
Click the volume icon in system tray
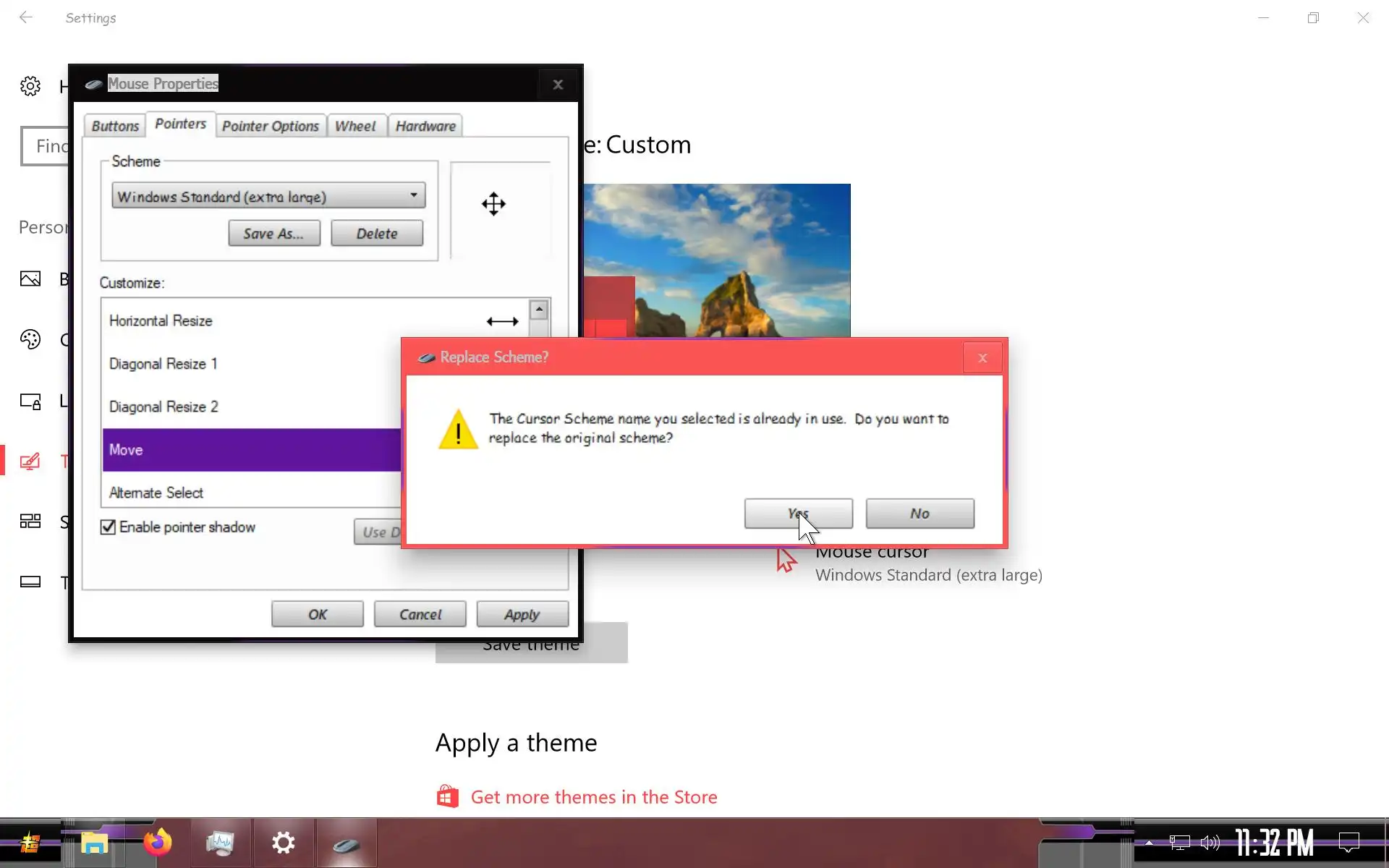point(1210,843)
